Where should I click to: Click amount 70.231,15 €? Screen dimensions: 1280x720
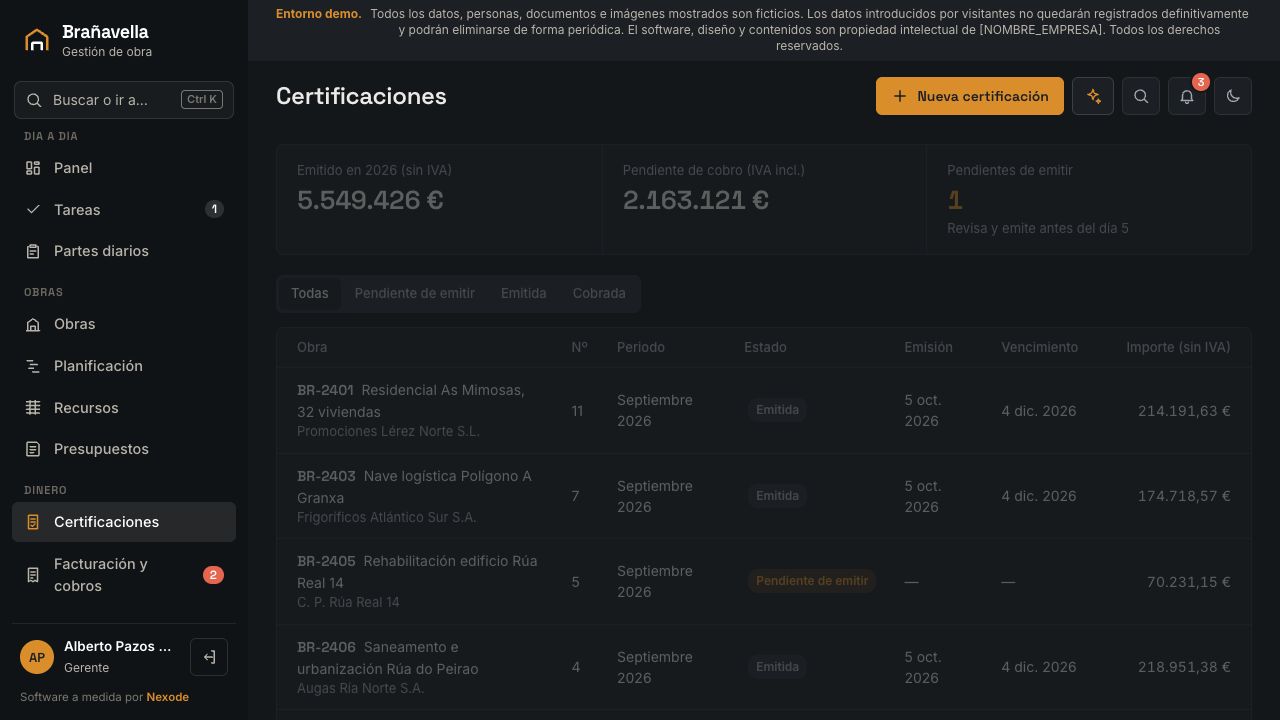coord(1189,582)
